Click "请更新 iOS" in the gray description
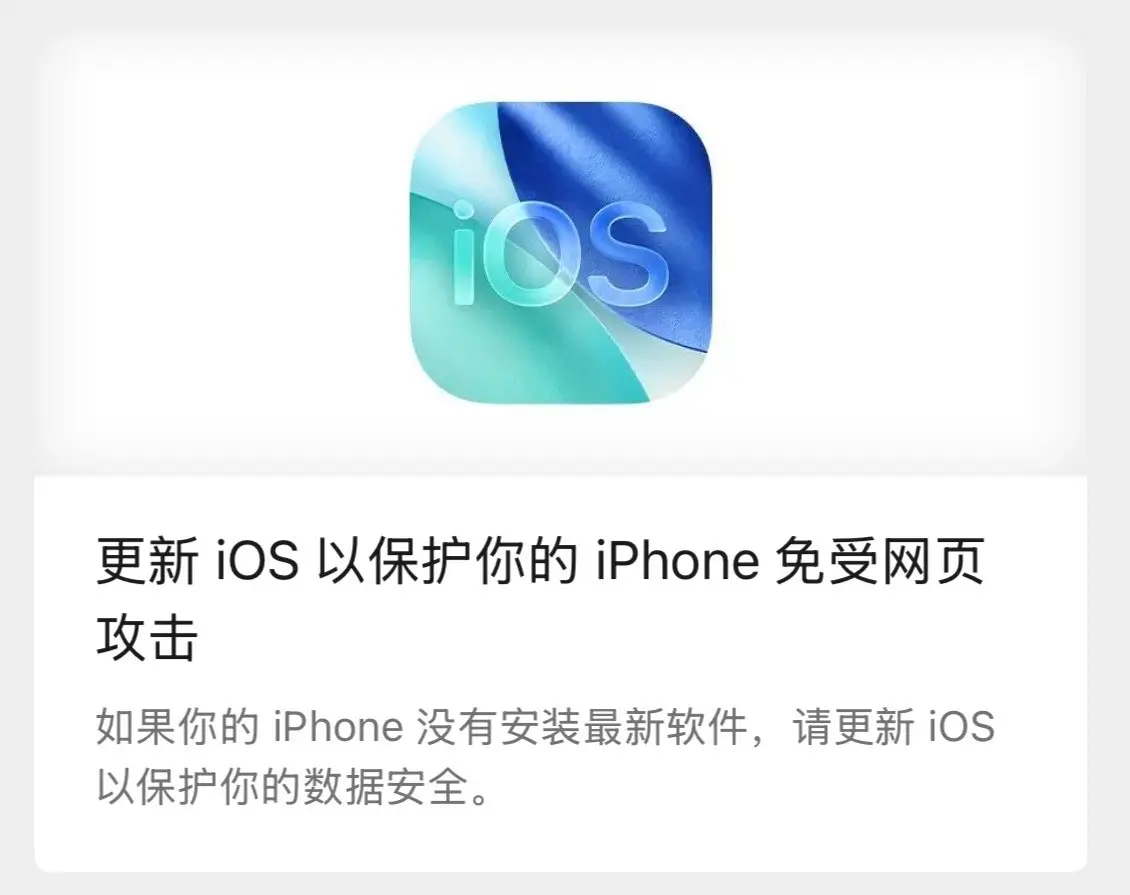This screenshot has height=895, width=1130. [x=894, y=726]
